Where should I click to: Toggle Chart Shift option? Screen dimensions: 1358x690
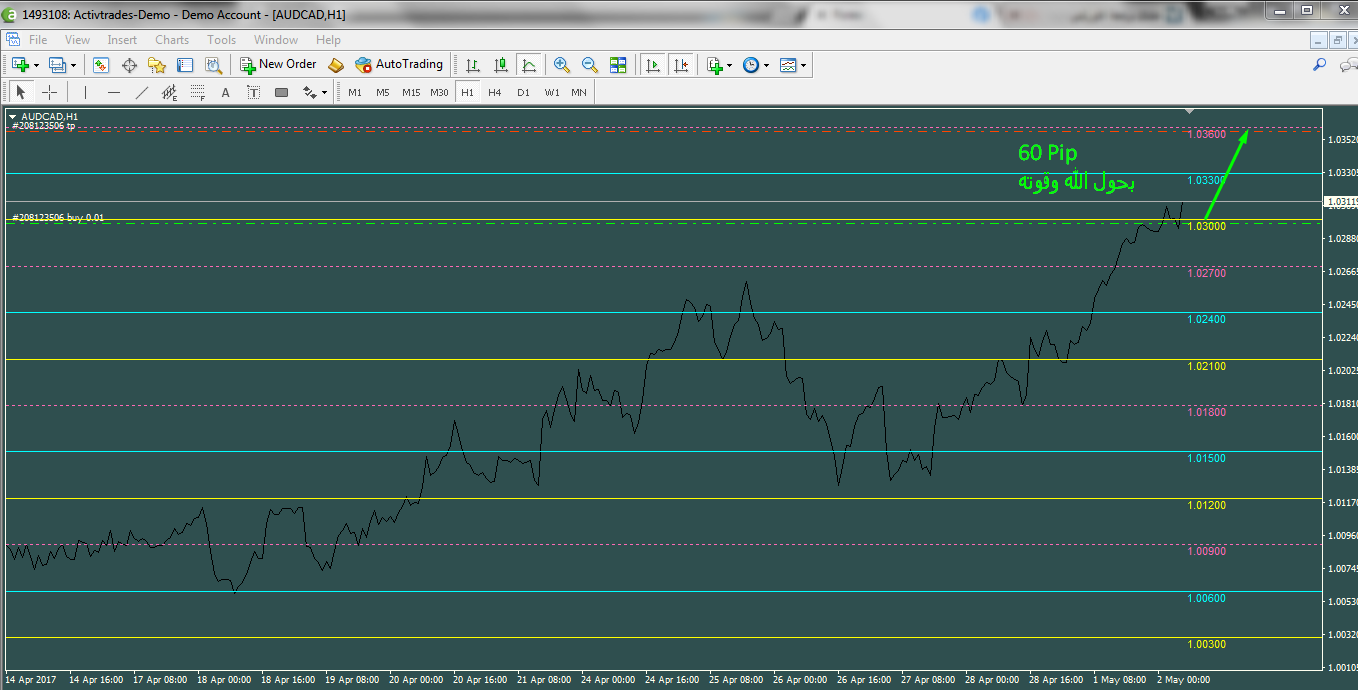pyautogui.click(x=681, y=65)
